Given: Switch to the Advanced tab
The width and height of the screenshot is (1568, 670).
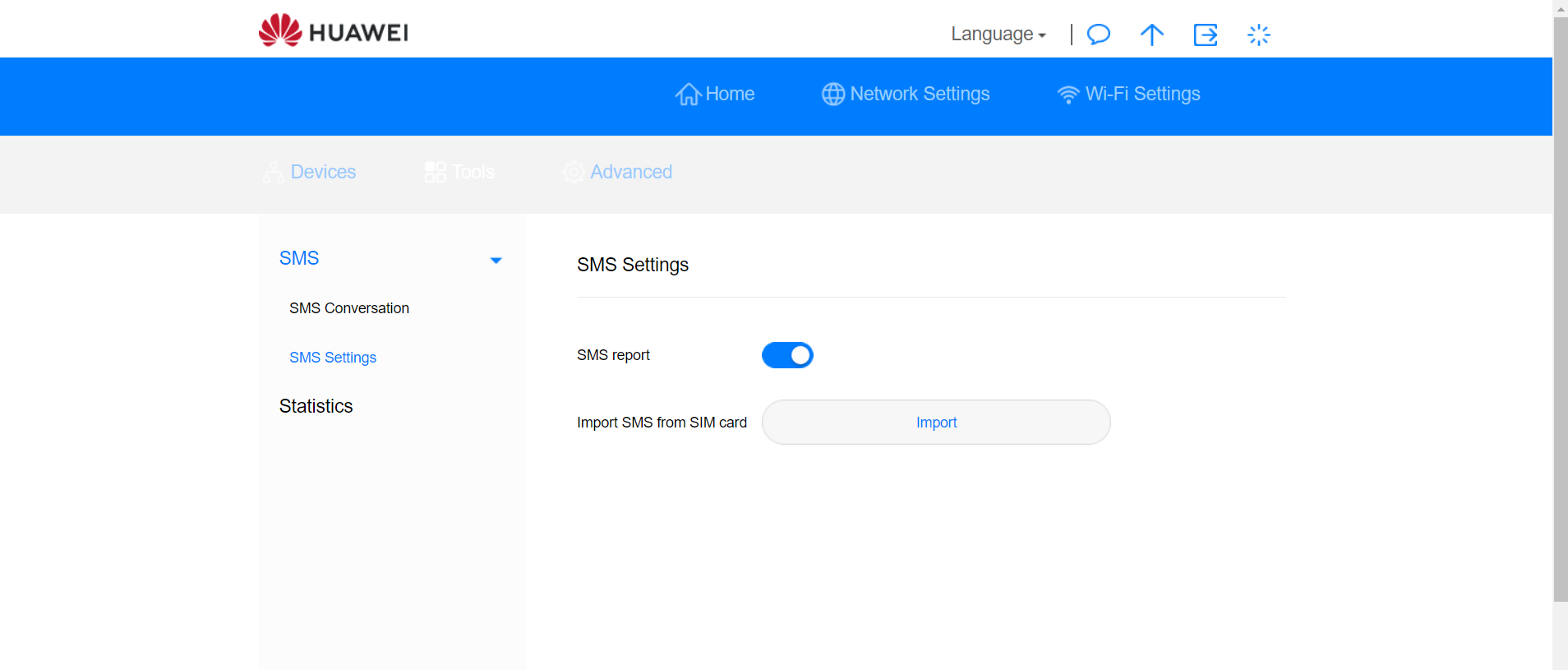Looking at the screenshot, I should (x=618, y=172).
